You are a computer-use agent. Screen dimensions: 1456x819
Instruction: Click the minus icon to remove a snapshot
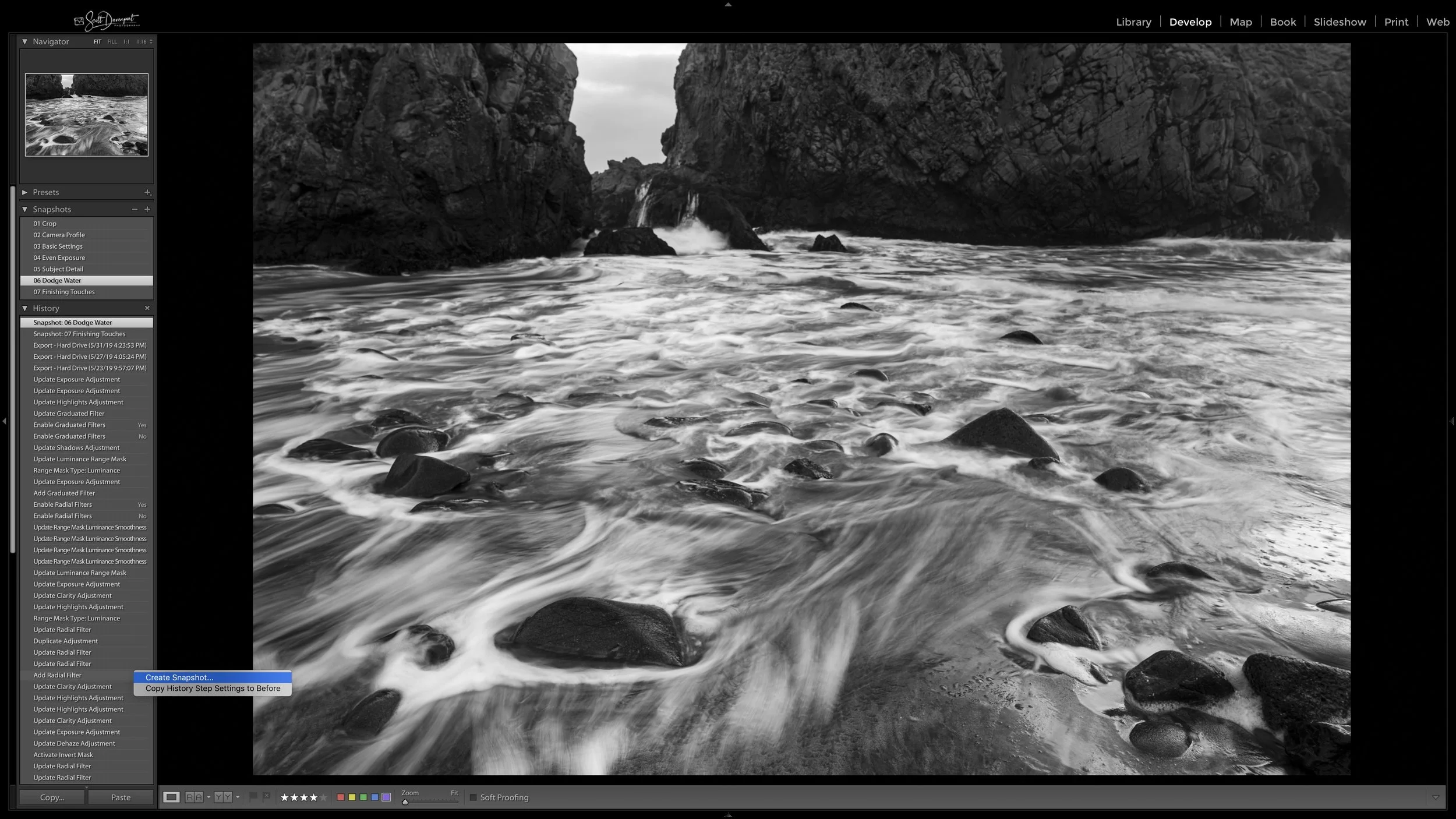135,209
